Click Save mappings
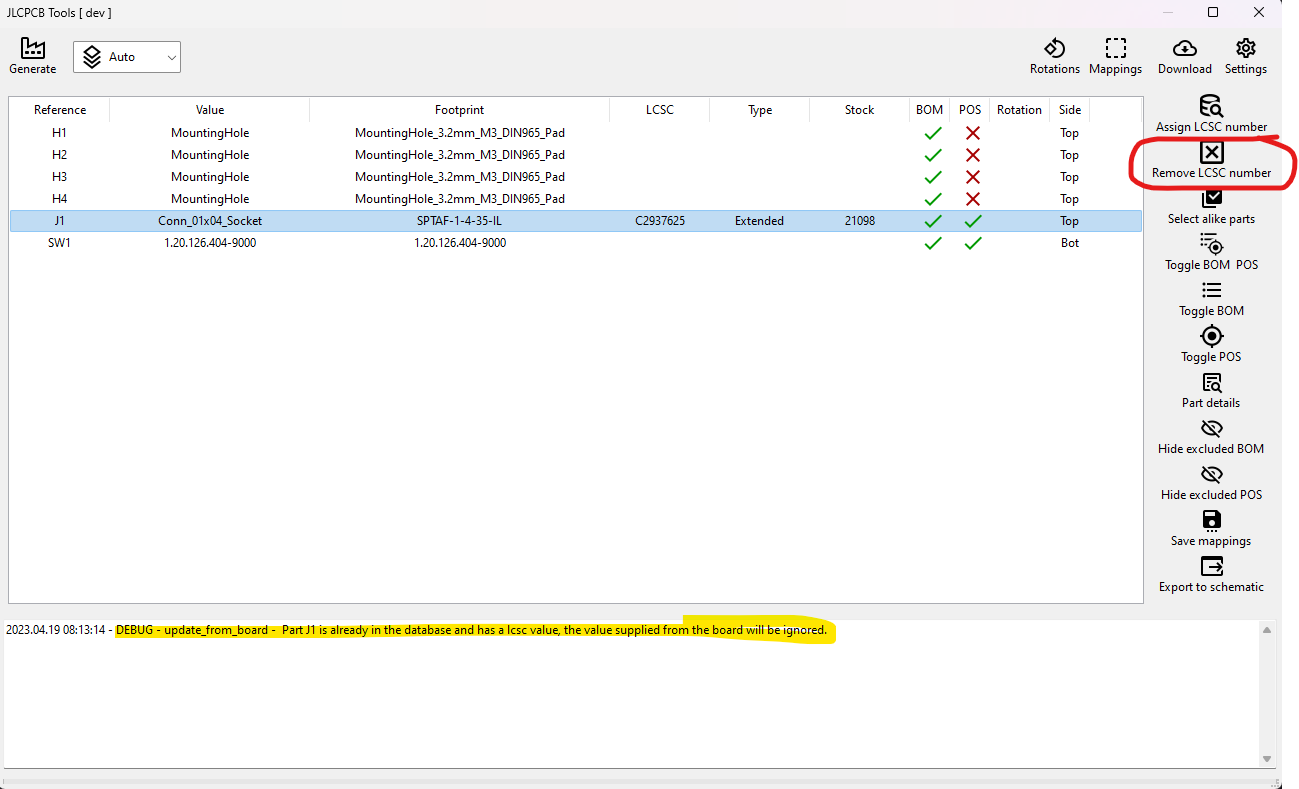1299x789 pixels. 1210,528
